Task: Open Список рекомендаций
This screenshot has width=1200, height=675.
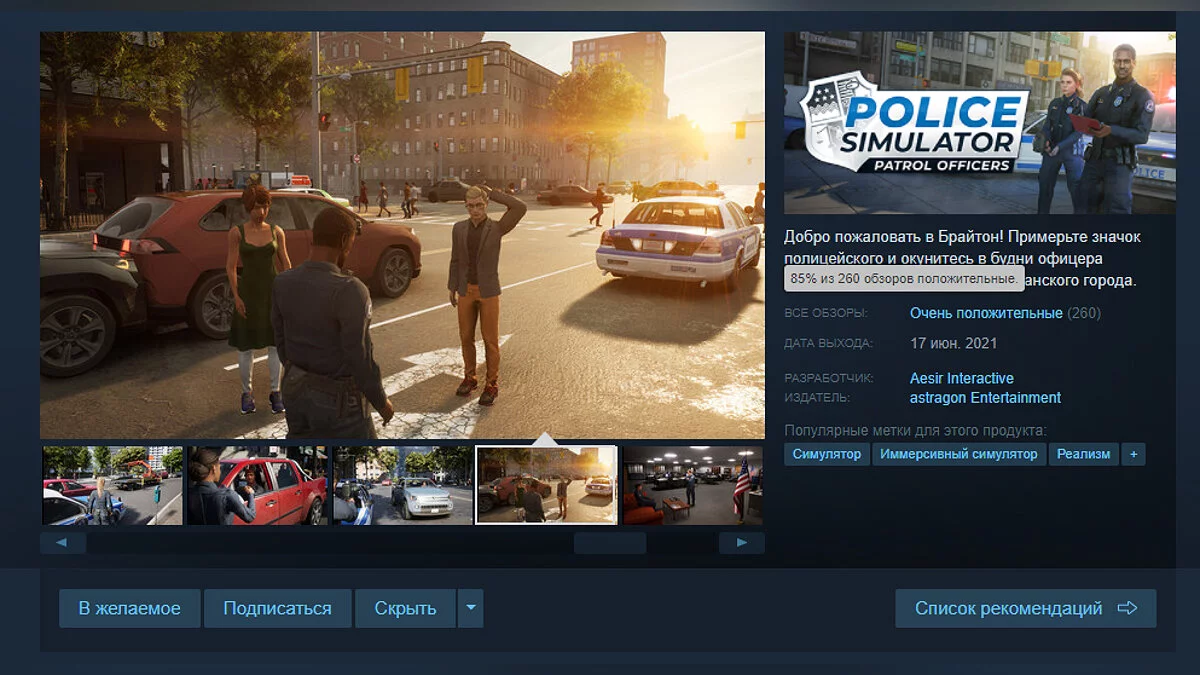Action: [x=1026, y=608]
